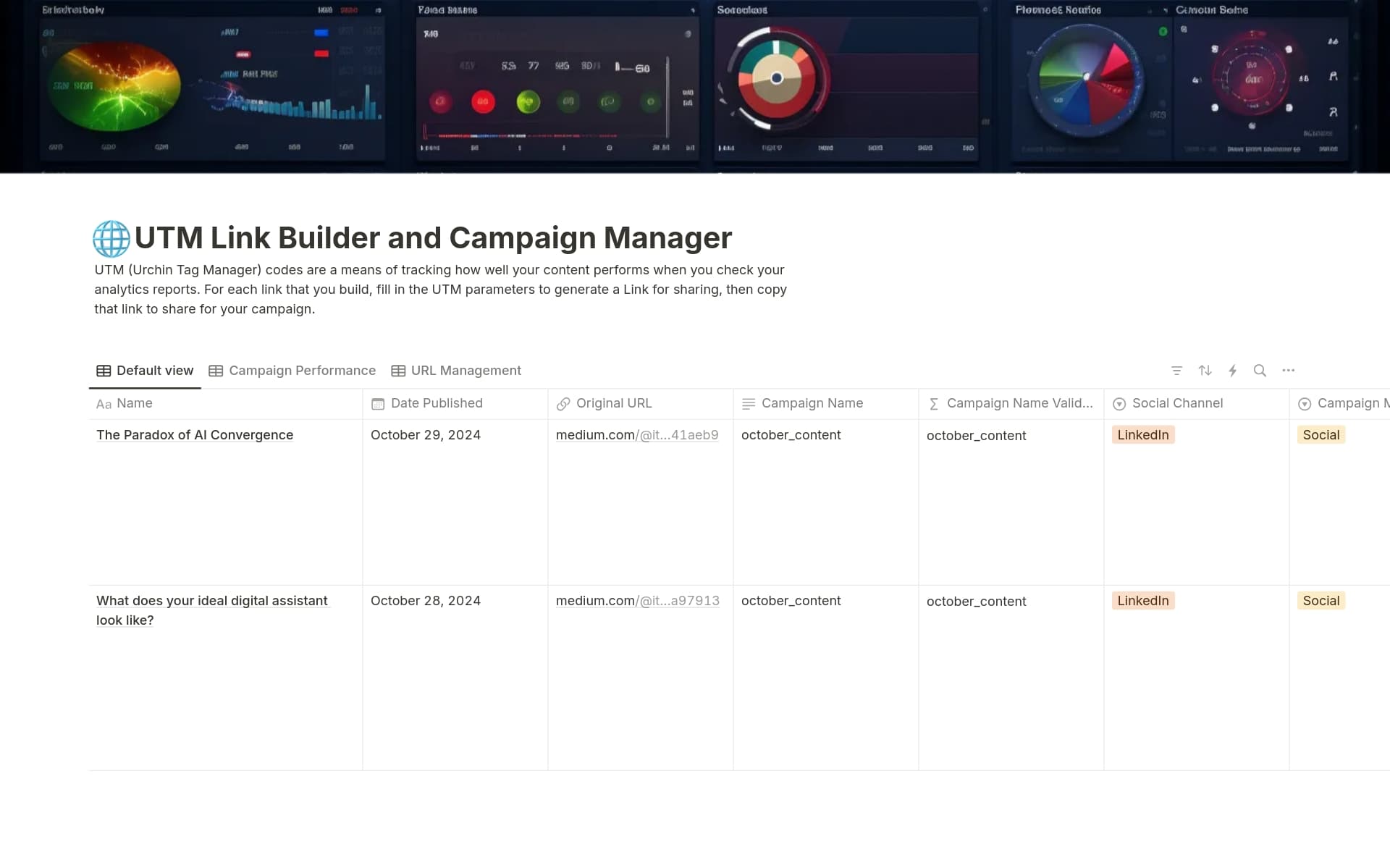This screenshot has height=868, width=1390.
Task: Click the Aa icon on the Name column
Action: pyautogui.click(x=104, y=404)
